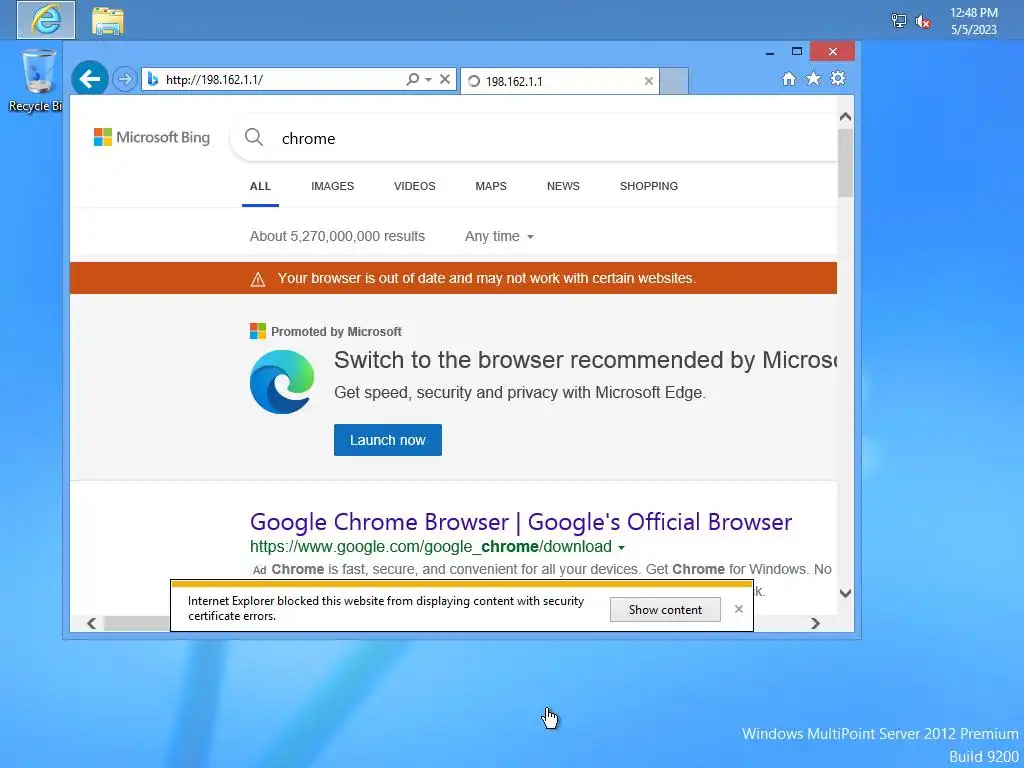
Task: Close the 198.162.1.1 tab
Action: [648, 81]
